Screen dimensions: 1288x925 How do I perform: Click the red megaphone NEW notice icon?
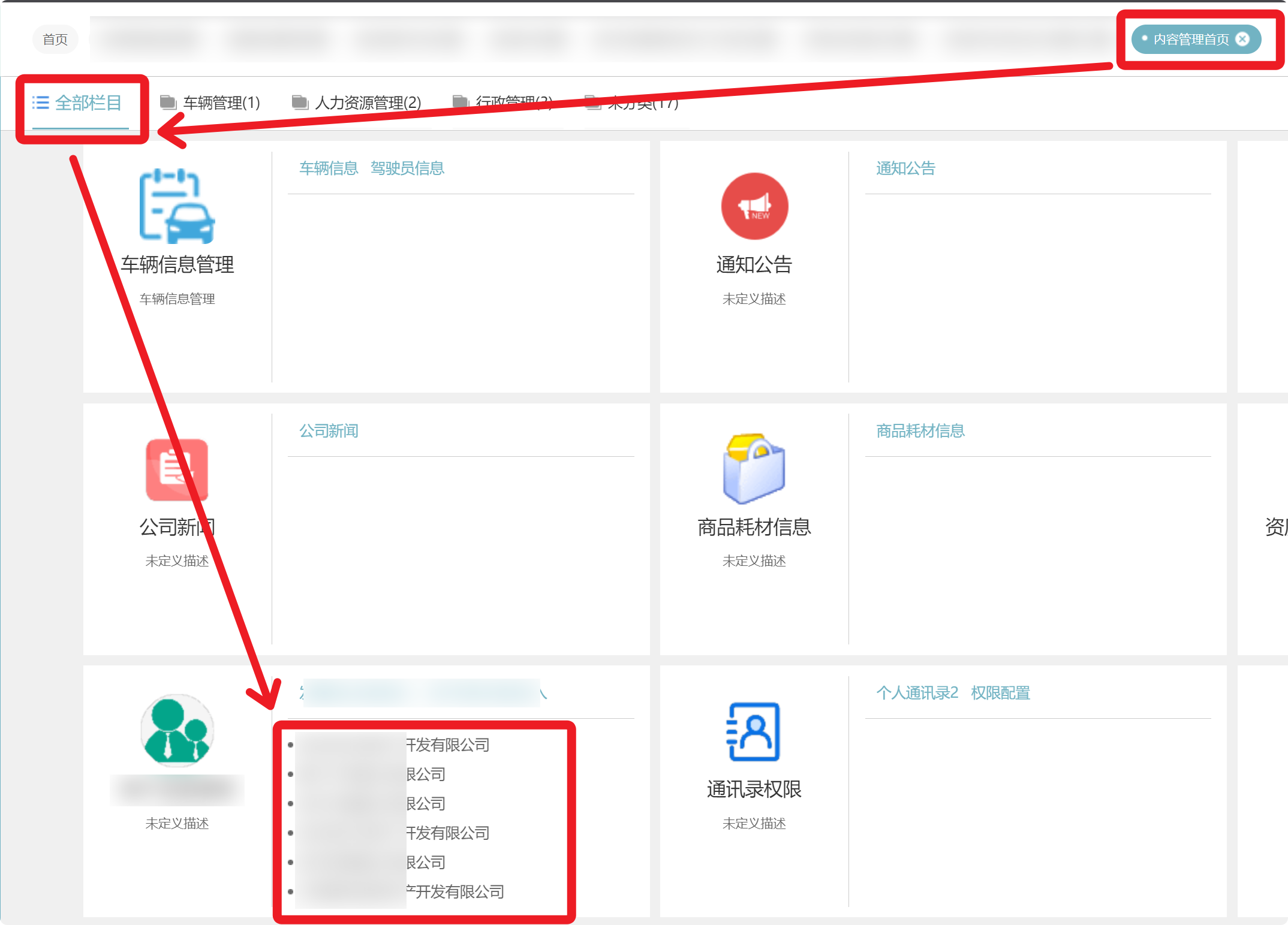point(754,206)
